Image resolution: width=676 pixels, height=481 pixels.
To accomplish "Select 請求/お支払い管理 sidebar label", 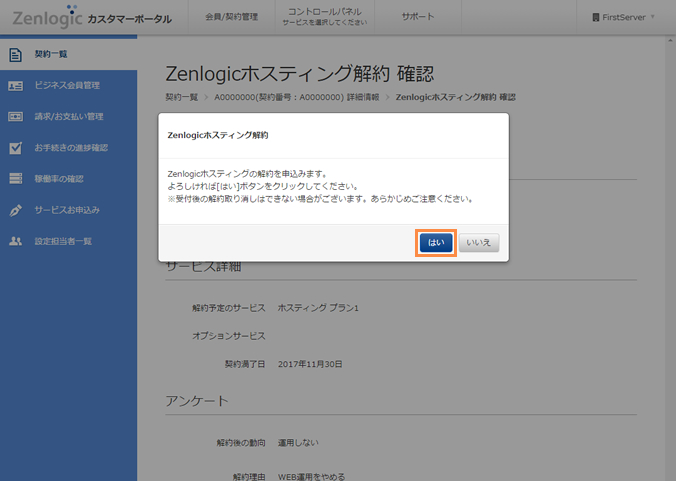I will 68,116.
